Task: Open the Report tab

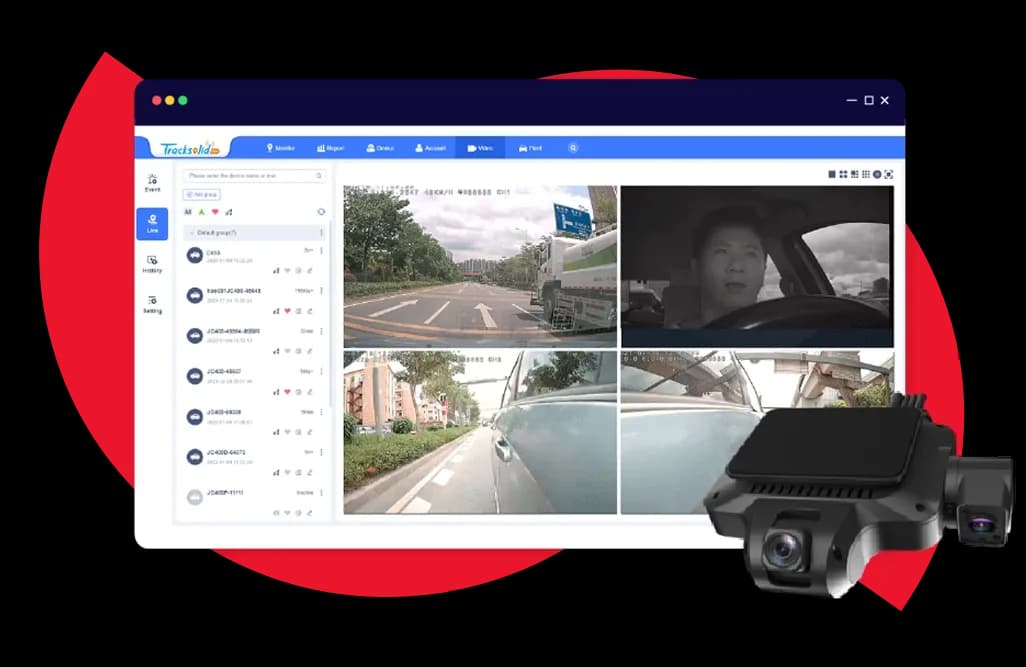Action: (x=330, y=148)
